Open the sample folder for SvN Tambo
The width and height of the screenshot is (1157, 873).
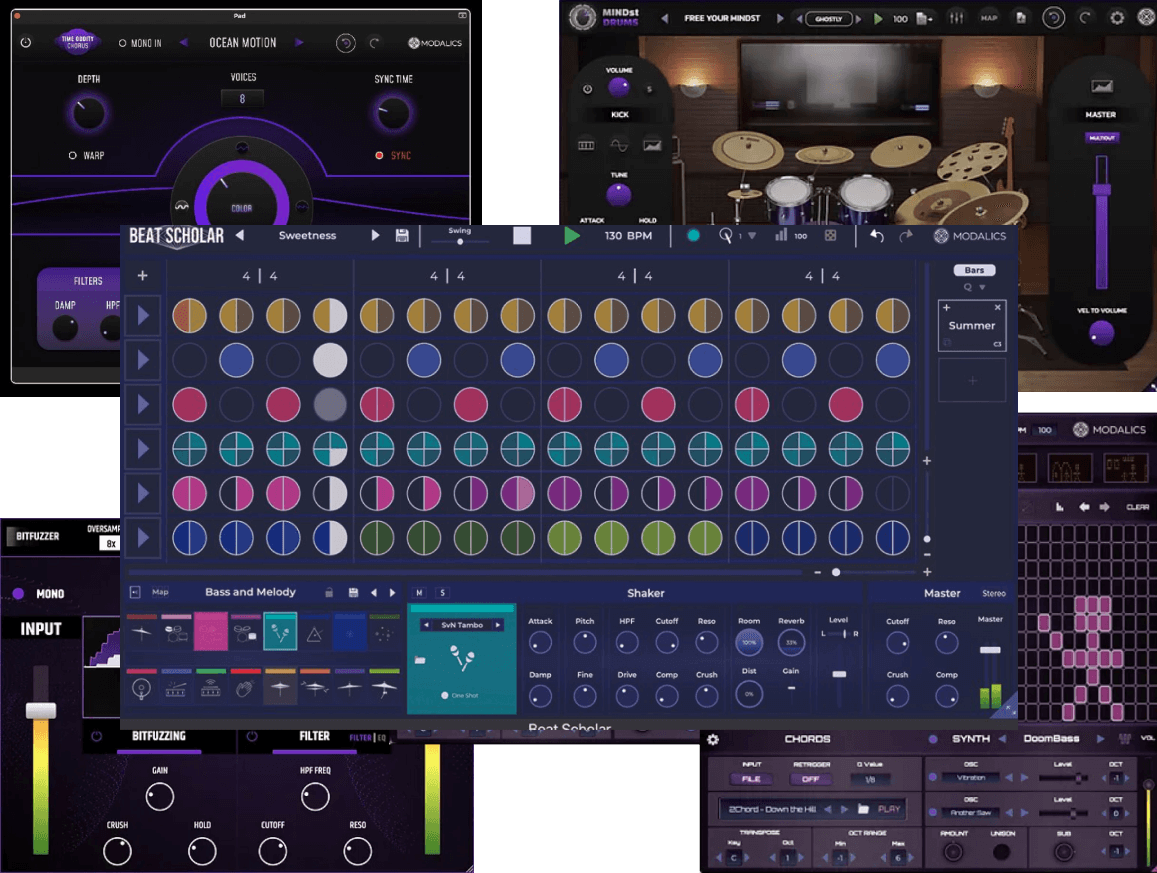[421, 660]
